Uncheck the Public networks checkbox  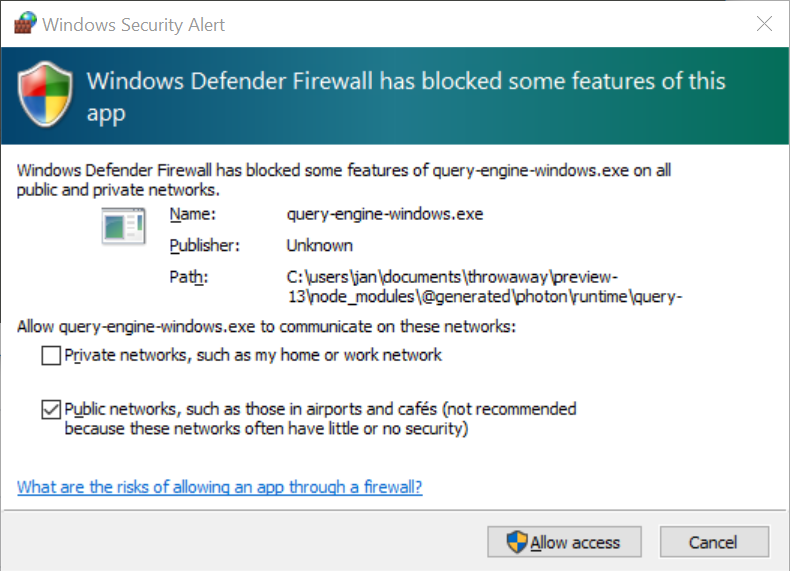(51, 410)
